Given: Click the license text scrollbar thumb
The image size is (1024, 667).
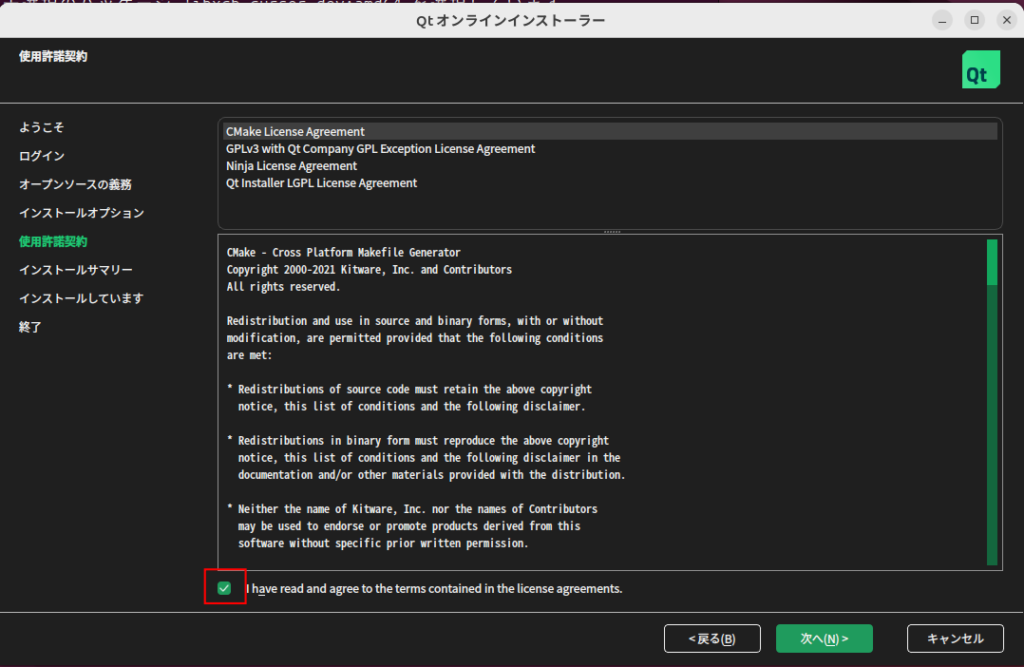Looking at the screenshot, I should pyautogui.click(x=992, y=262).
